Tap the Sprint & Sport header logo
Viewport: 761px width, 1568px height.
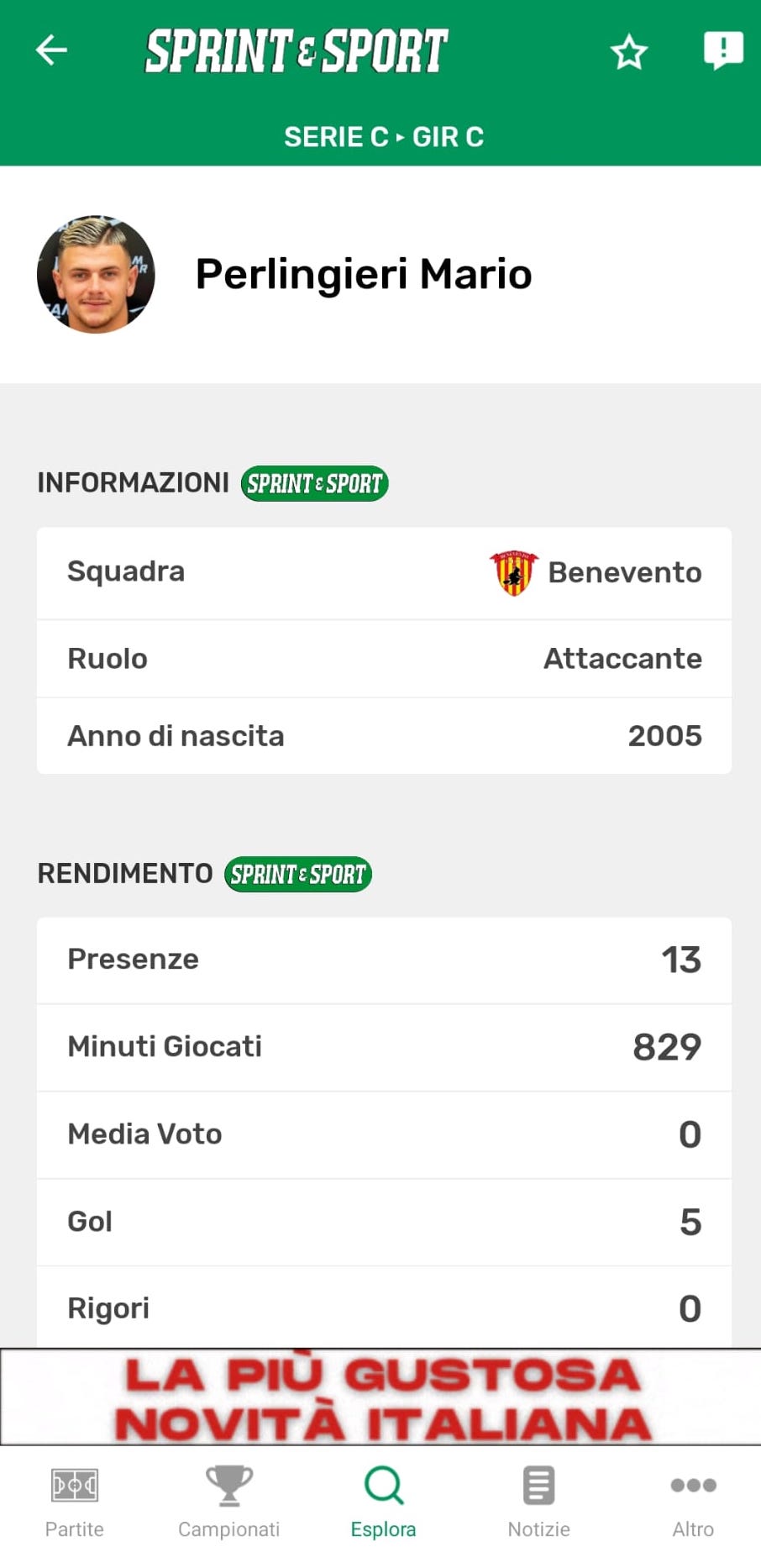tap(297, 50)
